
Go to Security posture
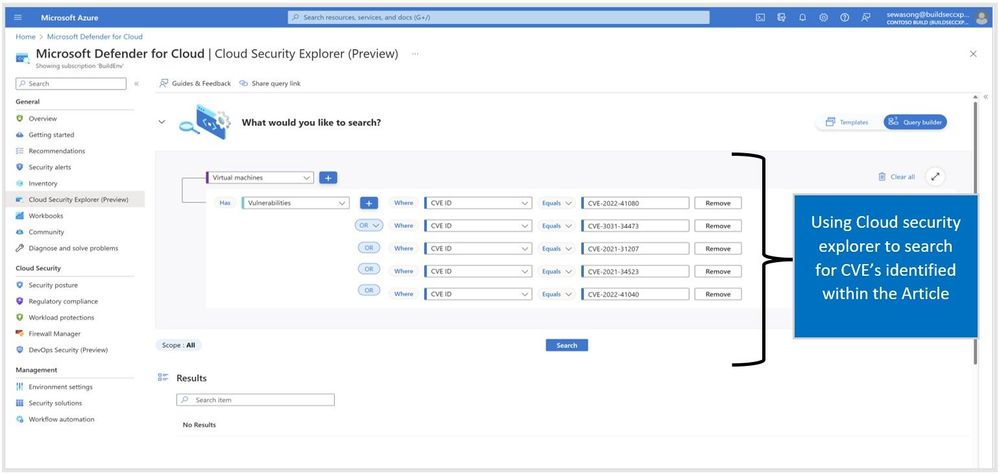point(54,285)
